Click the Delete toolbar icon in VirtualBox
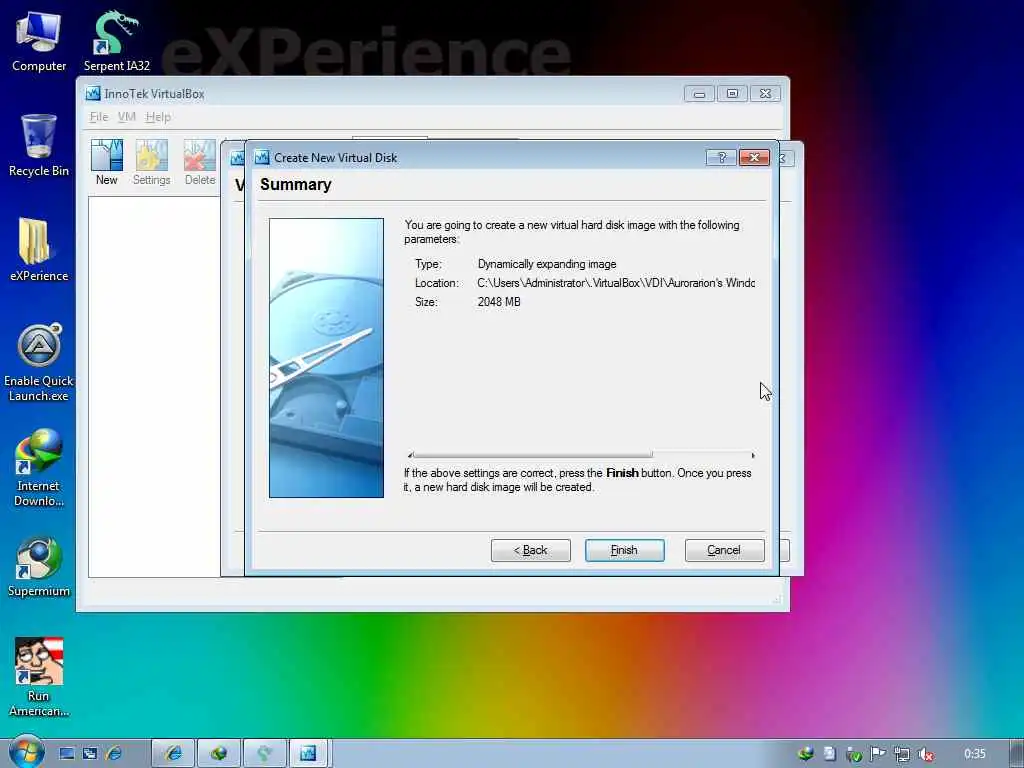The height and width of the screenshot is (768, 1024). pos(200,163)
